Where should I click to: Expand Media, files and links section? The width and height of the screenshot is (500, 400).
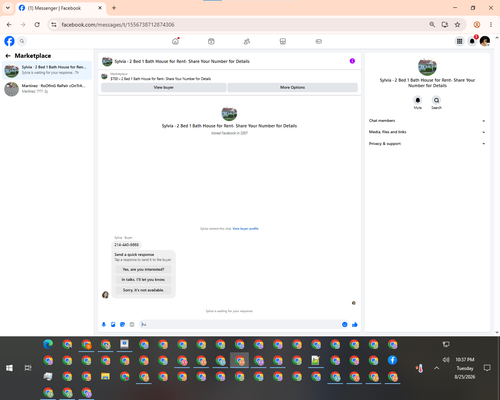pyautogui.click(x=427, y=132)
